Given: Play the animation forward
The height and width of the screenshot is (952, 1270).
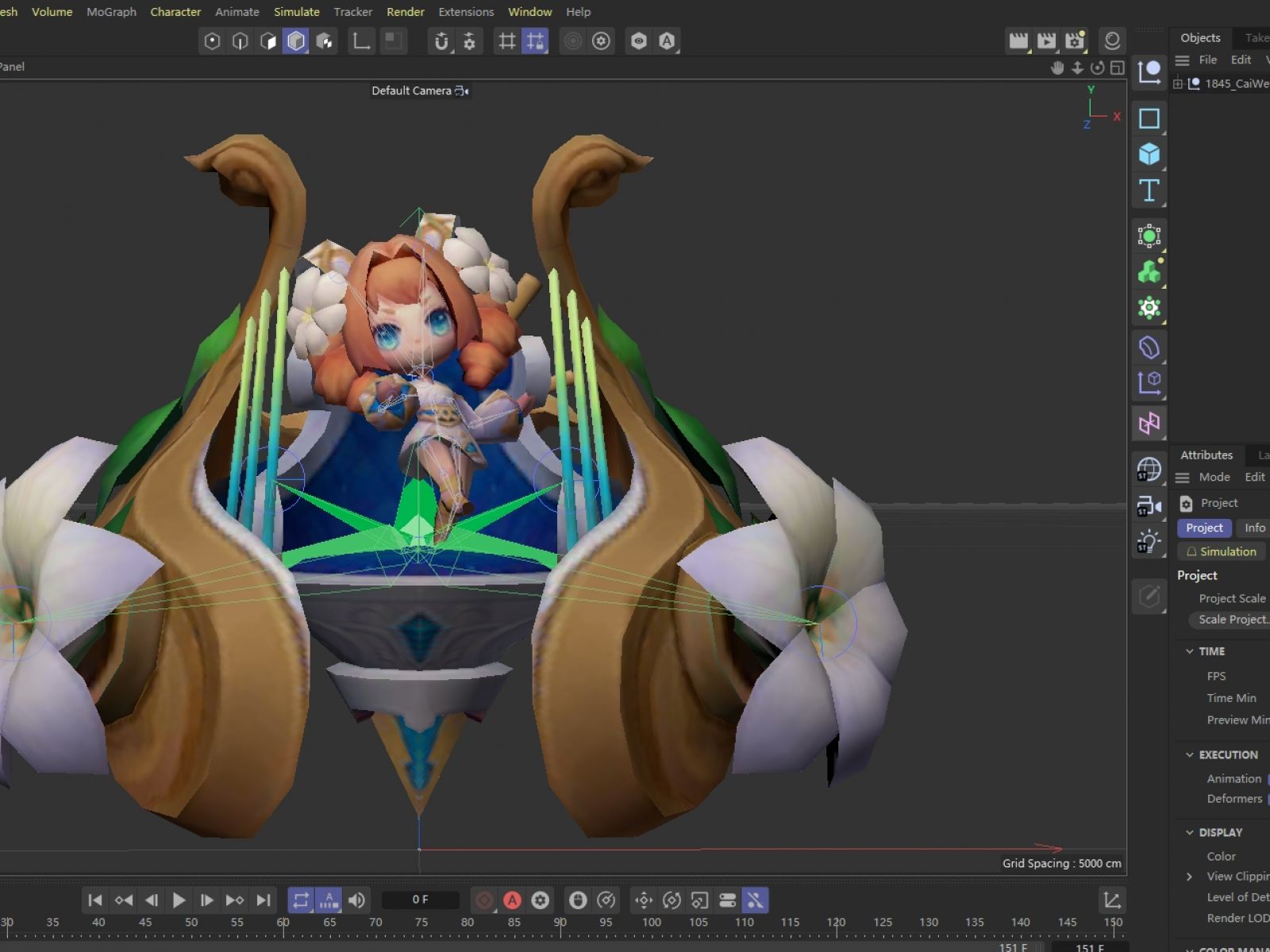Looking at the screenshot, I should coord(179,900).
